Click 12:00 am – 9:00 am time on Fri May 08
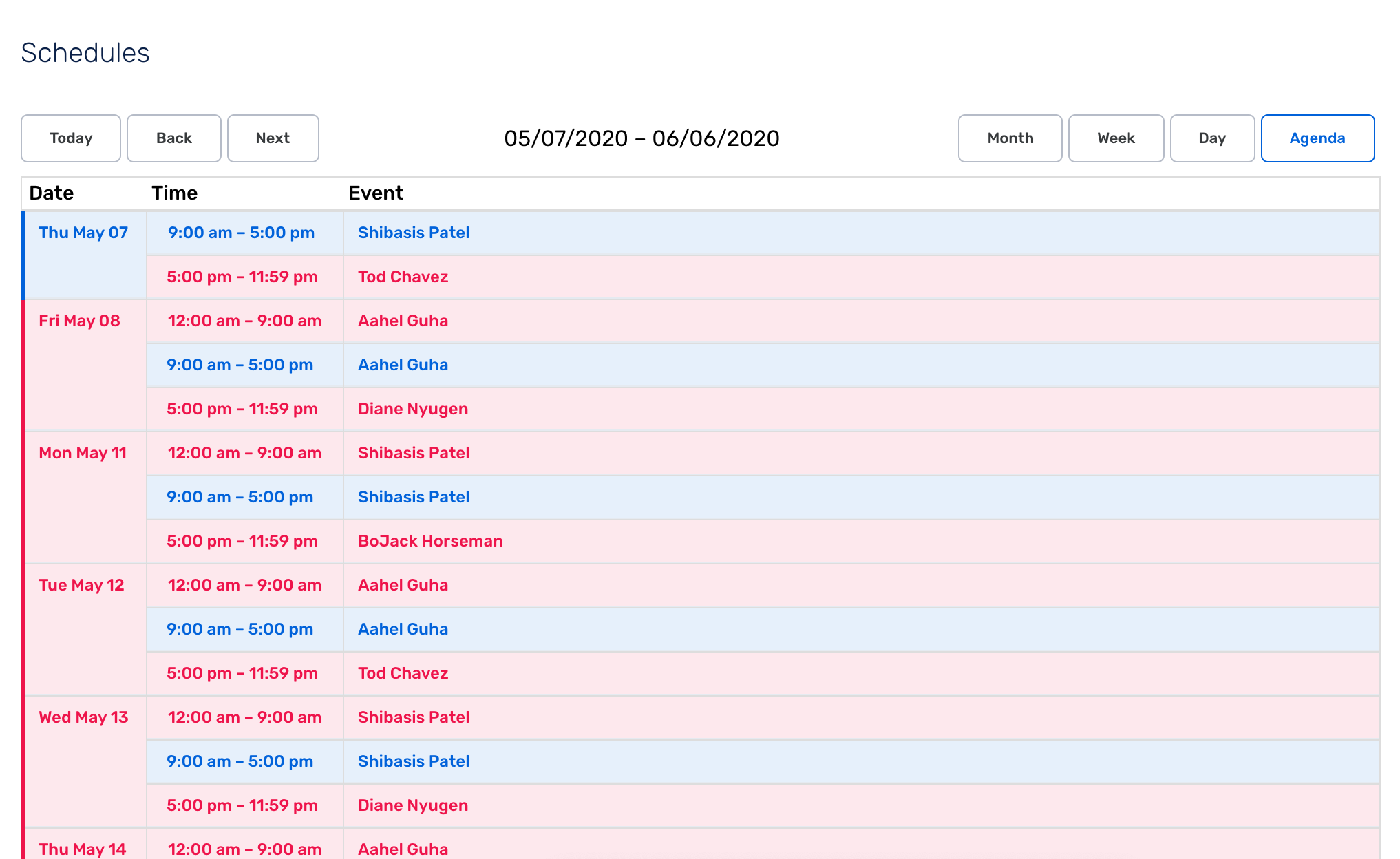Image resolution: width=1400 pixels, height=859 pixels. (x=245, y=321)
